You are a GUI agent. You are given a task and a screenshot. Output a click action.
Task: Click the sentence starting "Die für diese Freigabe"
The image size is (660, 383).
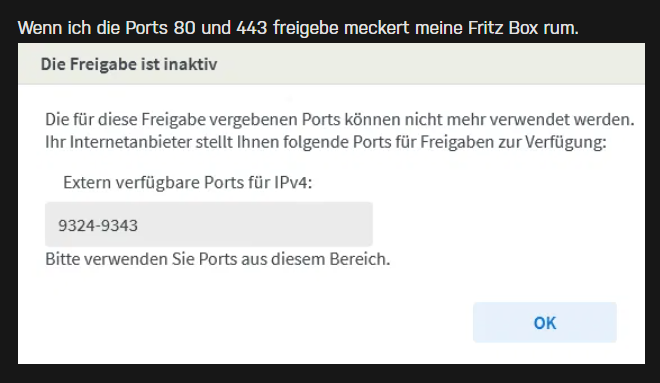pyautogui.click(x=340, y=119)
